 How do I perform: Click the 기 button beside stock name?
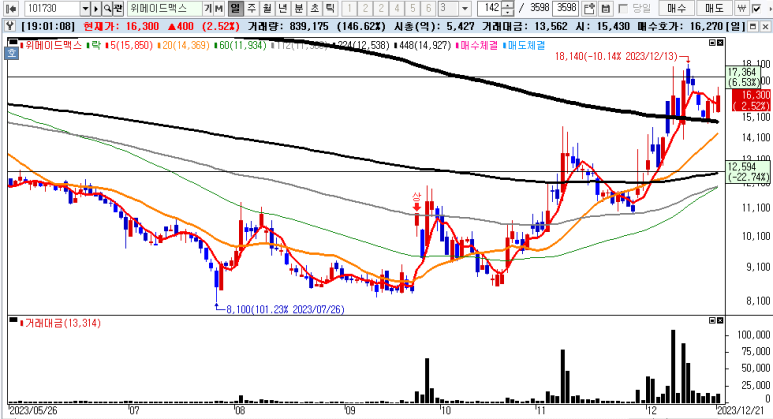(208, 8)
